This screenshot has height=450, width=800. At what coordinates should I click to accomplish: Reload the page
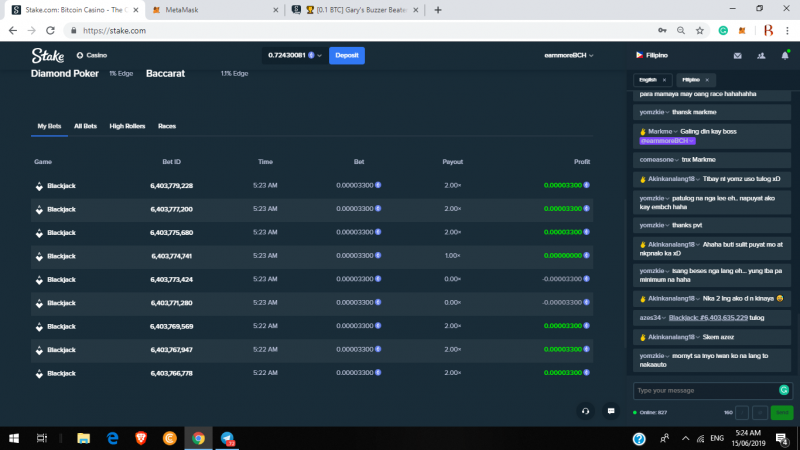[x=50, y=31]
